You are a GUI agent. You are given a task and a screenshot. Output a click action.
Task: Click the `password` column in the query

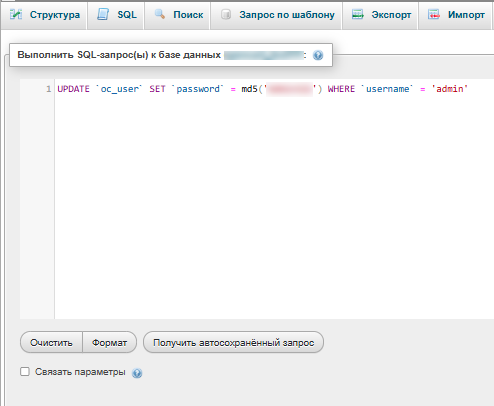[198, 89]
